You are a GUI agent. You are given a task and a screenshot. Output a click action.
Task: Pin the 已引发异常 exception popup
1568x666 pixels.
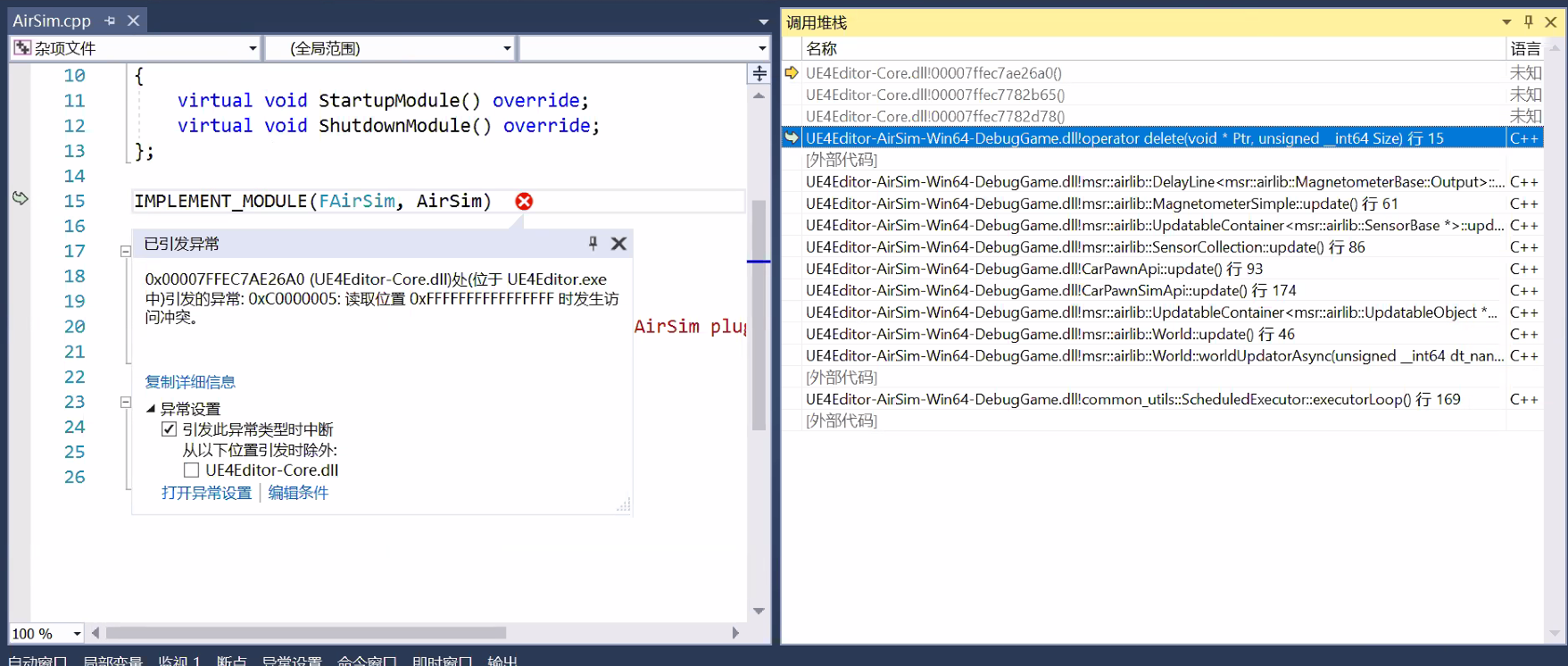[593, 243]
